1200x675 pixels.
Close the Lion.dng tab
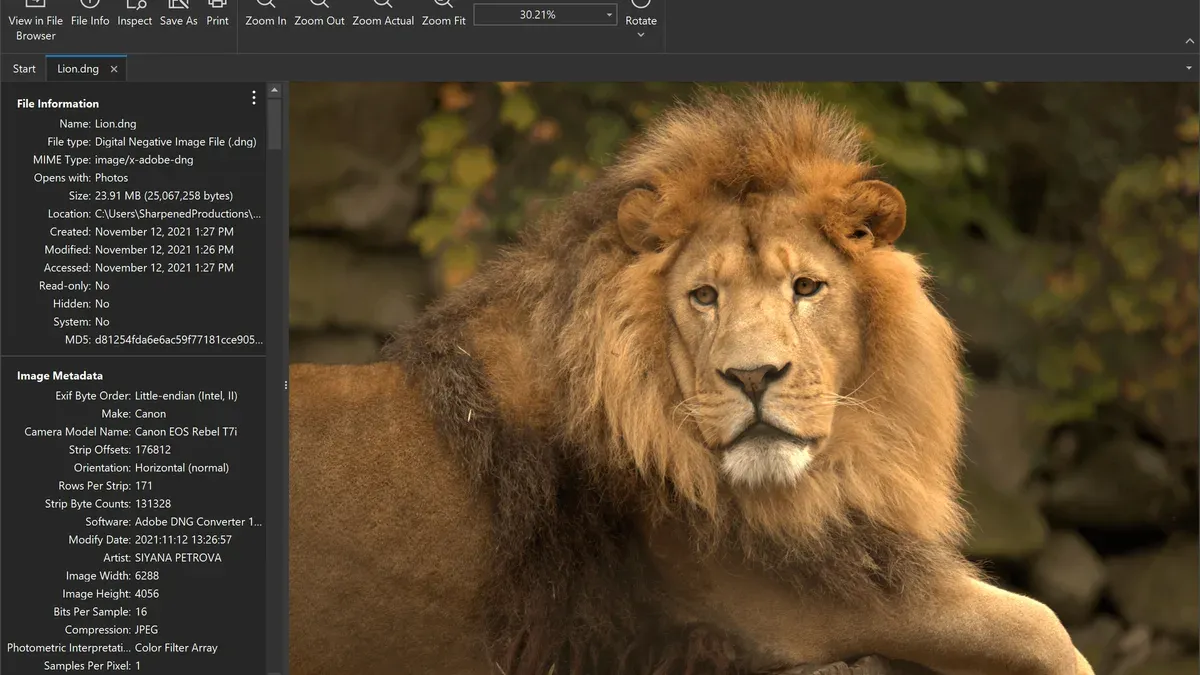(114, 69)
